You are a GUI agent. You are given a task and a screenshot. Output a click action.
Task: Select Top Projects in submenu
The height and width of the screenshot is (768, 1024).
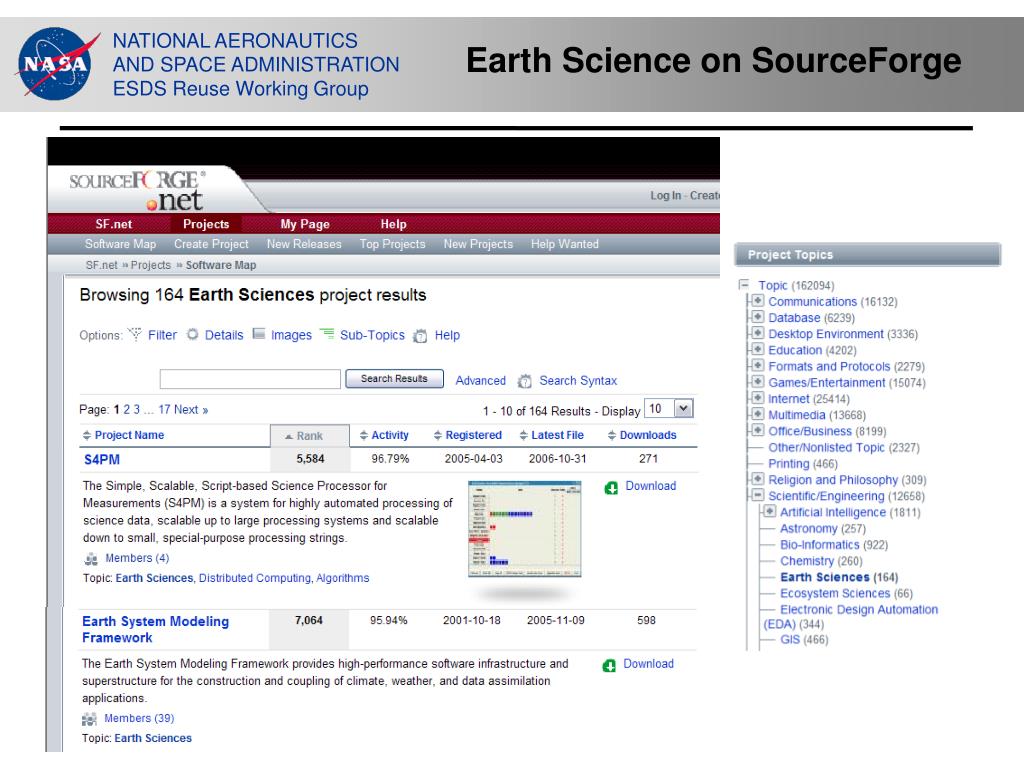tap(392, 244)
